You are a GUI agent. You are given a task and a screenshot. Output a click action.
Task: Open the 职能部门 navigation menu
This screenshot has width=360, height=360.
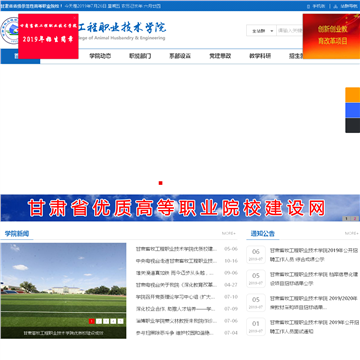click(x=140, y=56)
